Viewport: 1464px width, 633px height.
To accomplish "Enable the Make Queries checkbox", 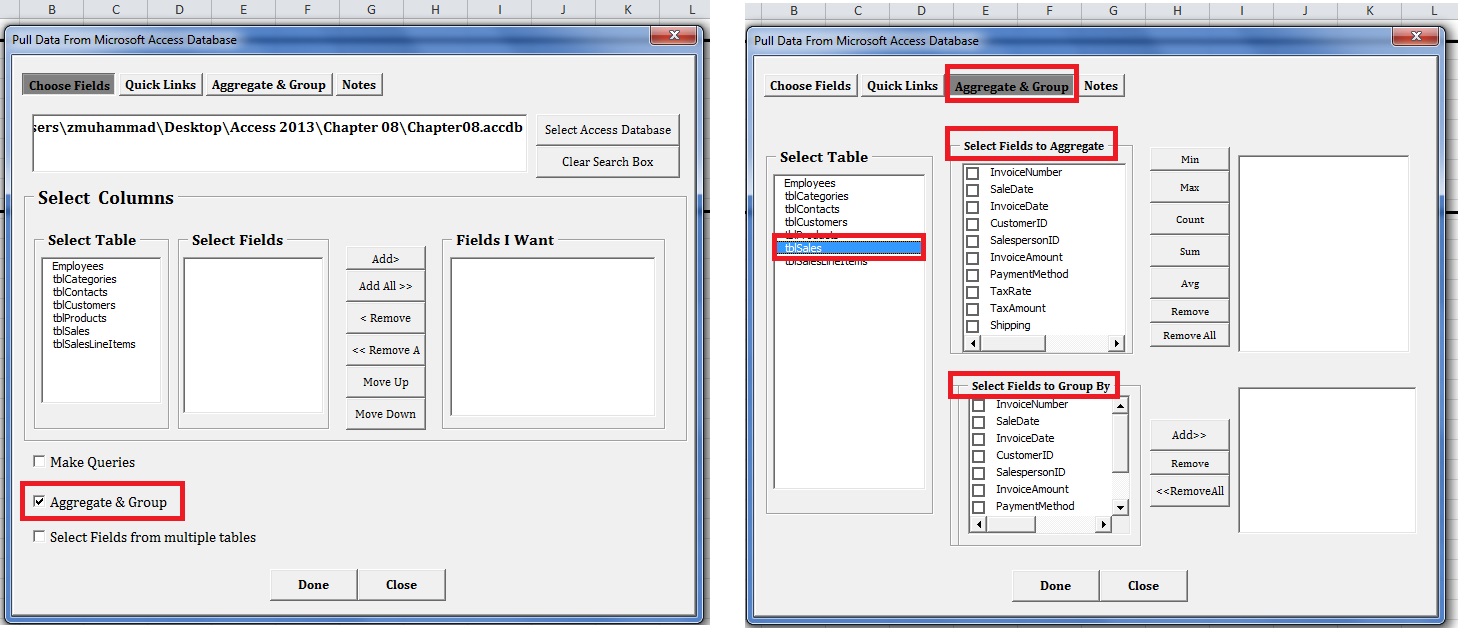I will 39,462.
